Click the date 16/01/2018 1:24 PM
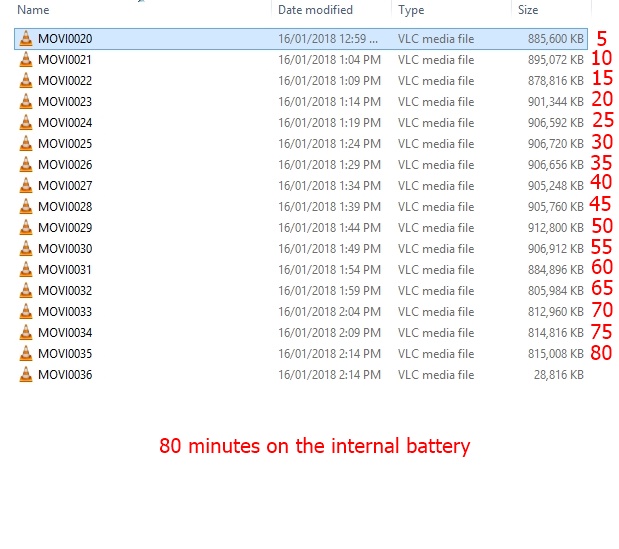Image resolution: width=619 pixels, height=549 pixels. tap(329, 144)
